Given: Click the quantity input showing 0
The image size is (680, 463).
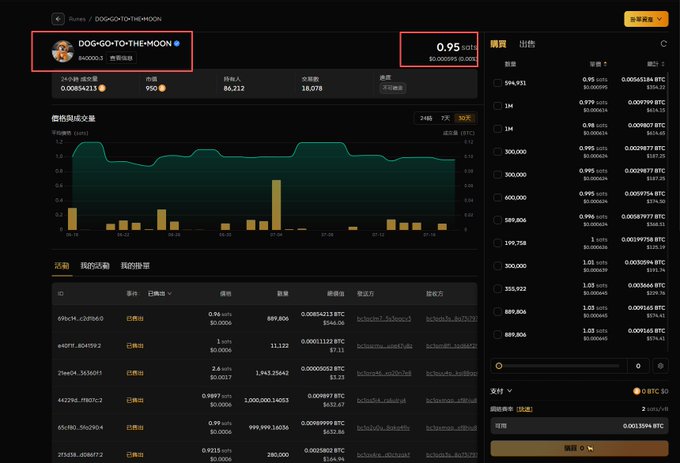Looking at the screenshot, I should (638, 366).
